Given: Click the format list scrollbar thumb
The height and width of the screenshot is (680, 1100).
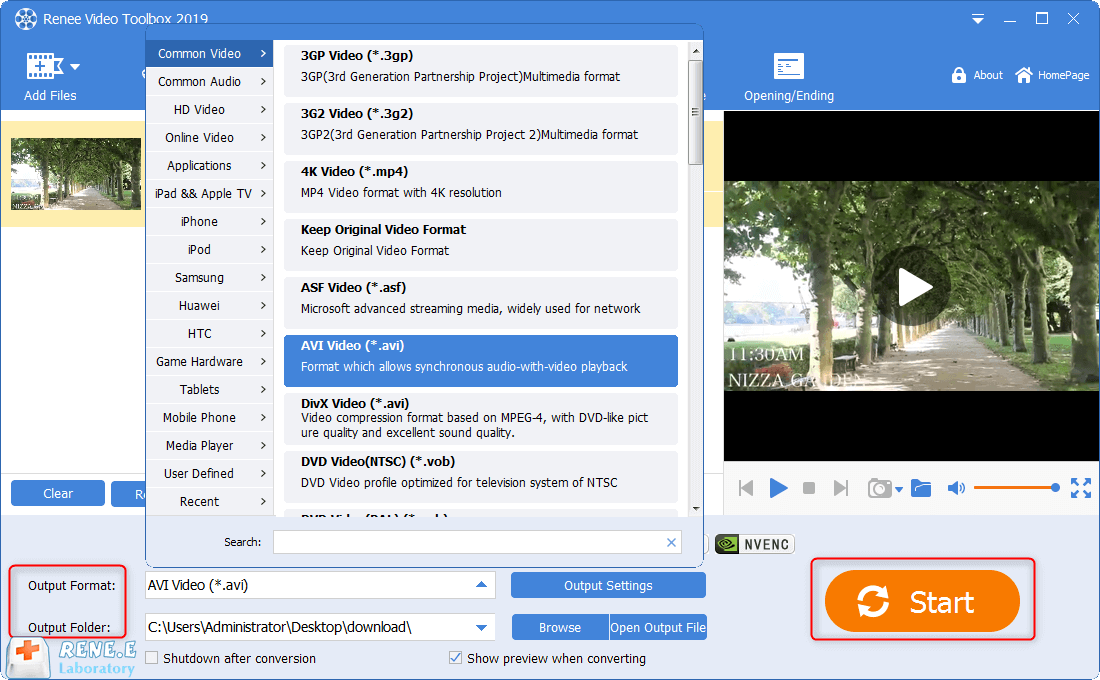Looking at the screenshot, I should tap(695, 112).
